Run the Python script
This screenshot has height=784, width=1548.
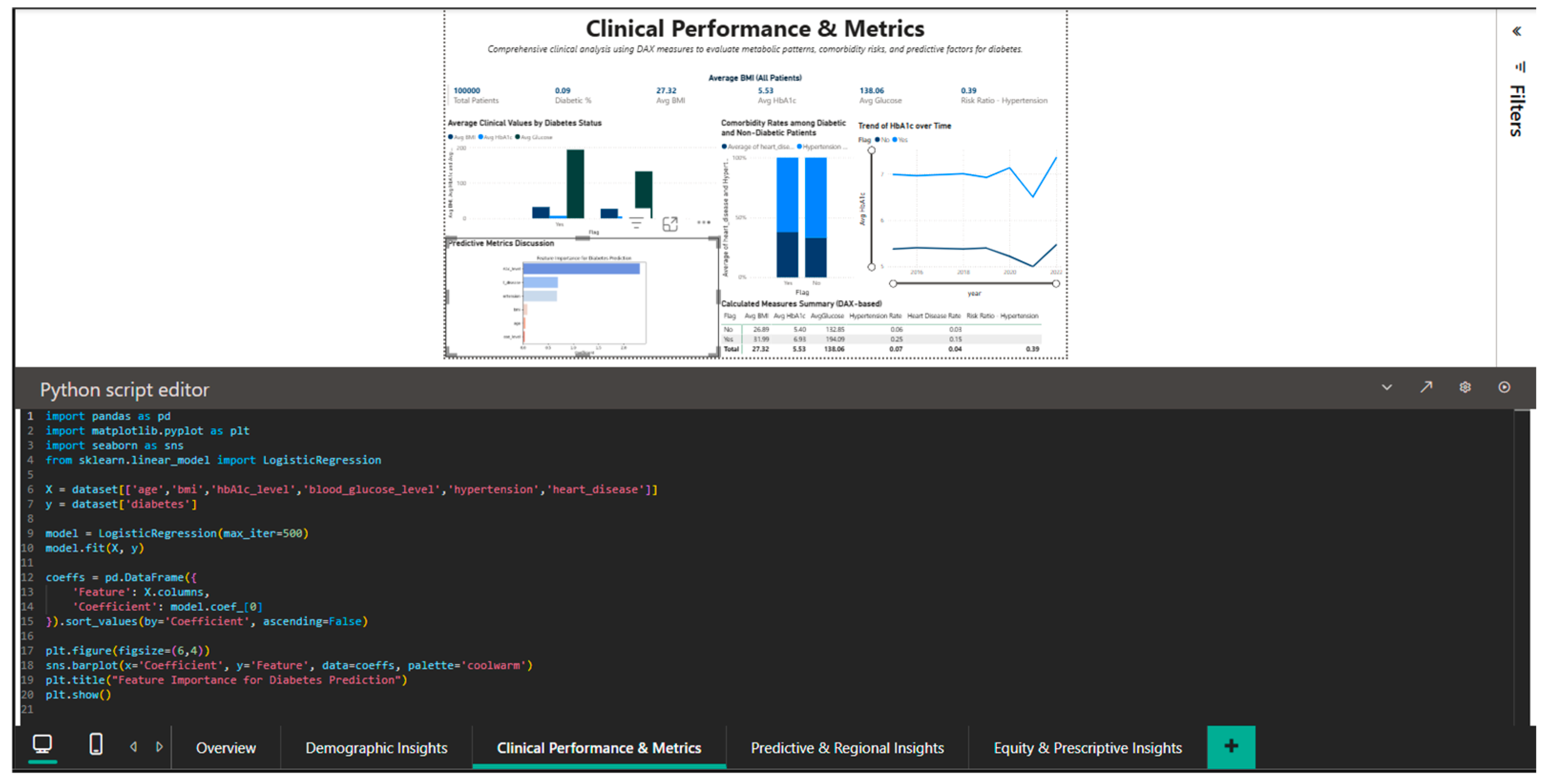click(x=1504, y=387)
